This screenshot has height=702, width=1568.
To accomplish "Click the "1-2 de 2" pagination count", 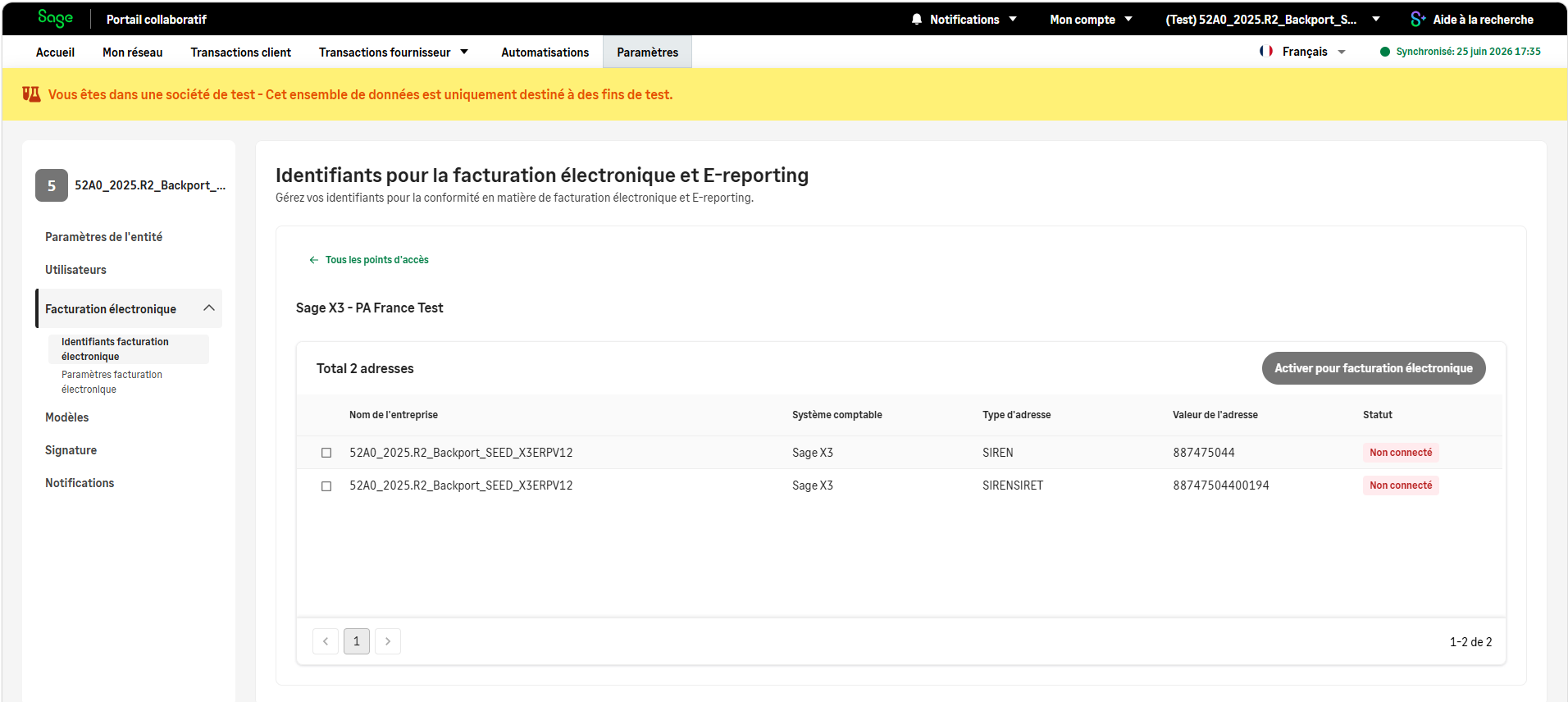I will (1470, 642).
